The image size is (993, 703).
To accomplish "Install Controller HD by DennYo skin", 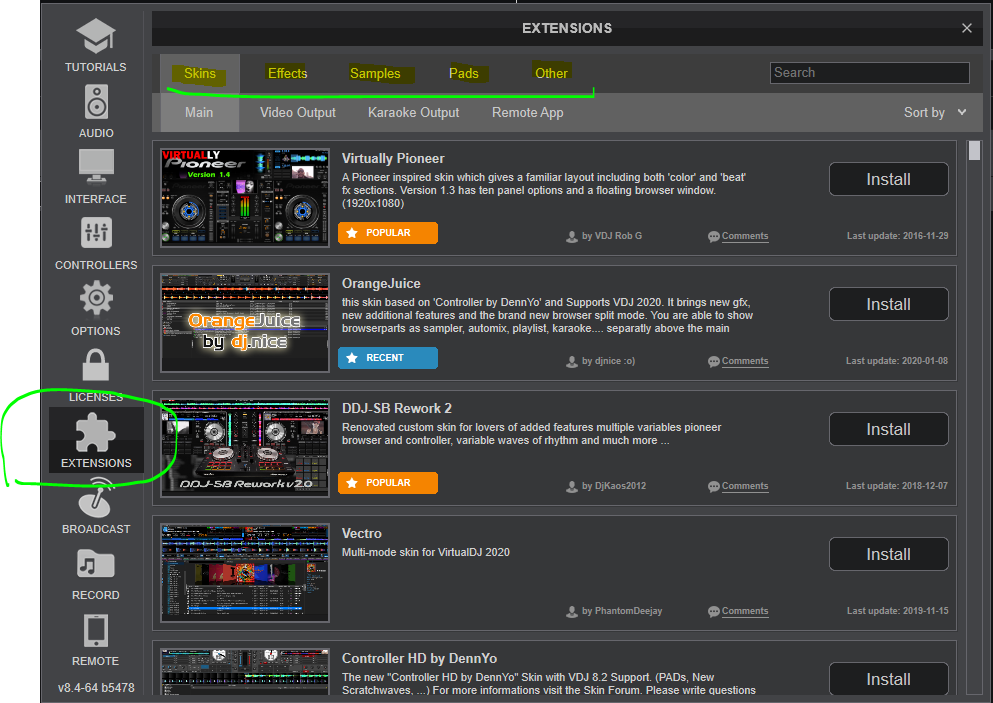I will 889,680.
